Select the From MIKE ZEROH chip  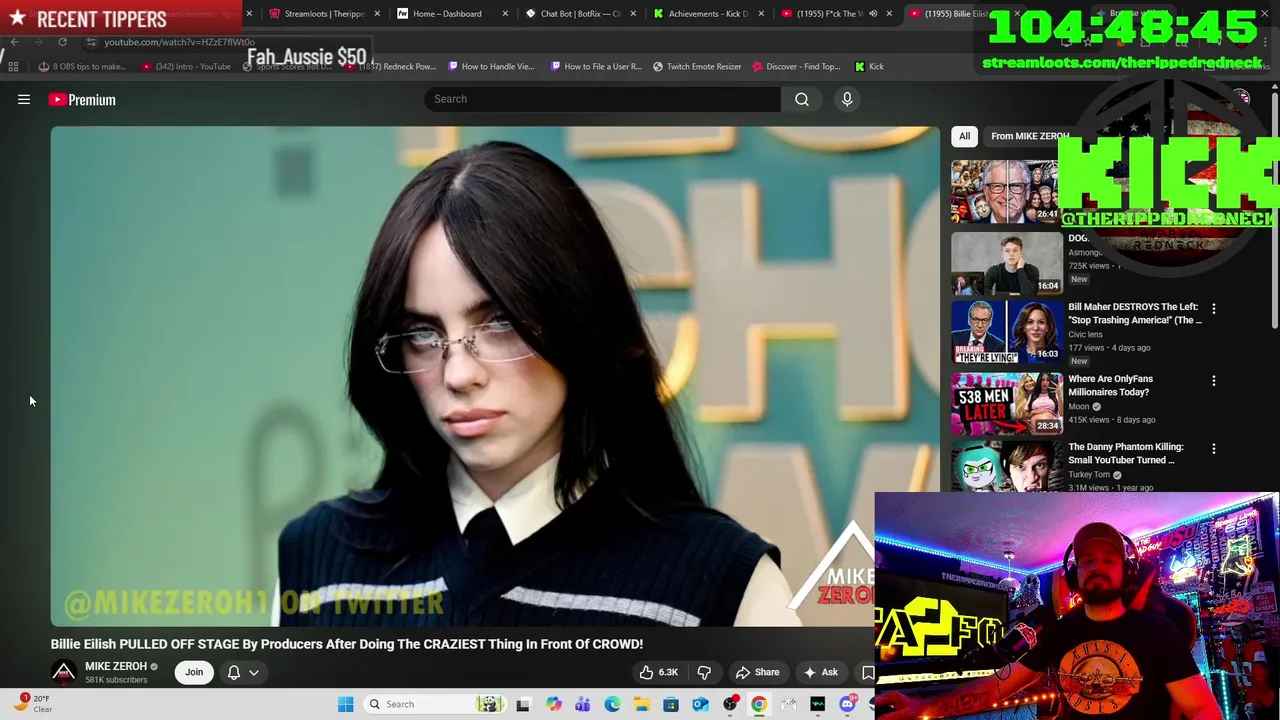pos(1030,136)
